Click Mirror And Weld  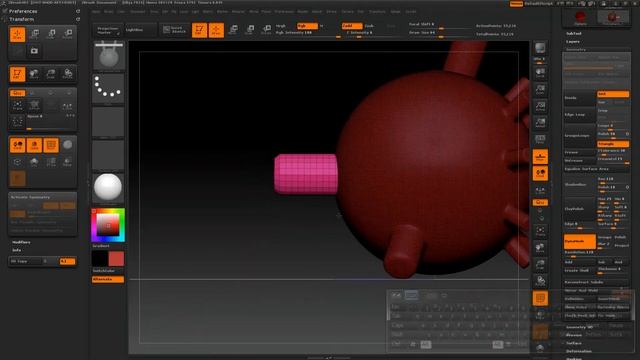596,291
